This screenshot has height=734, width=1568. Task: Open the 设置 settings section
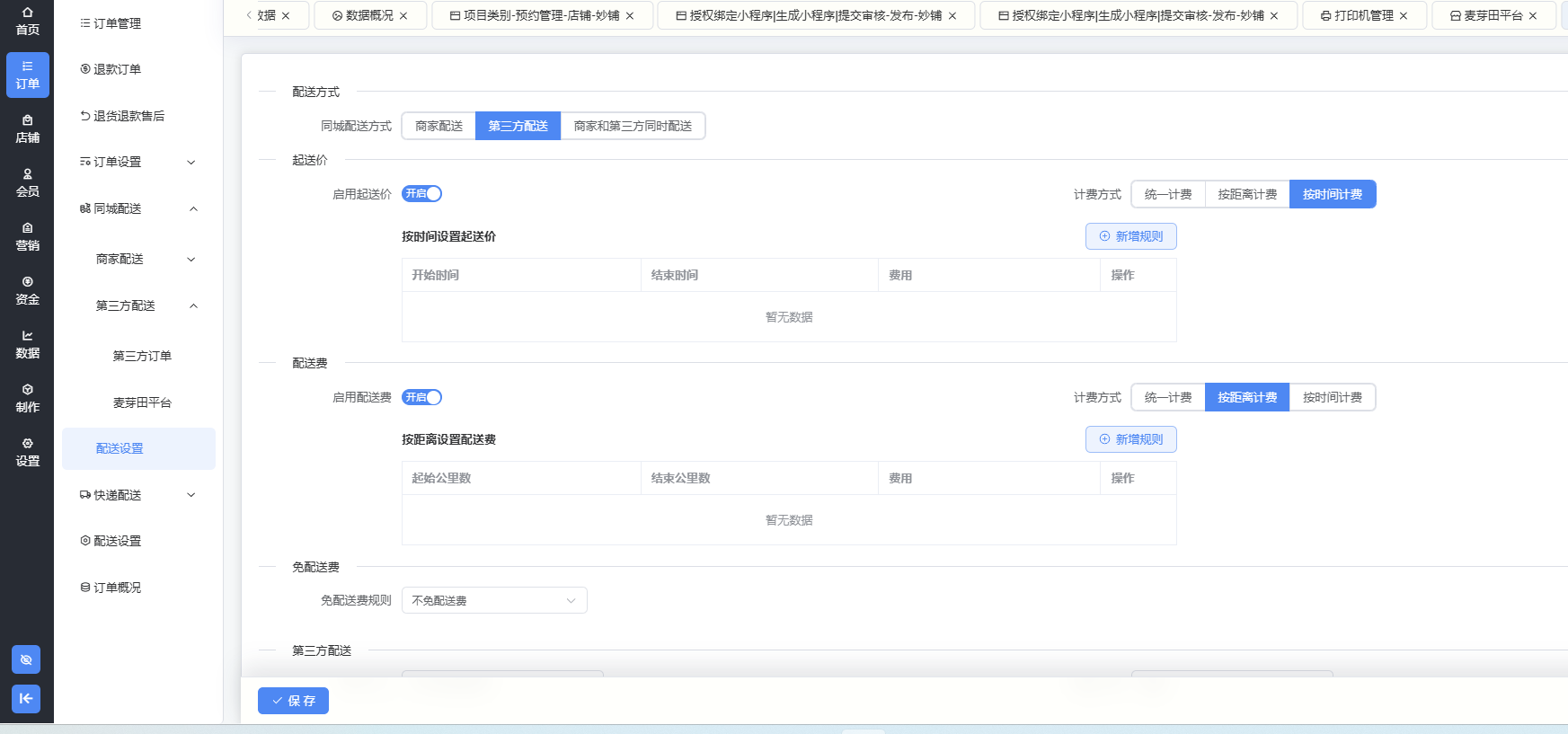(27, 453)
